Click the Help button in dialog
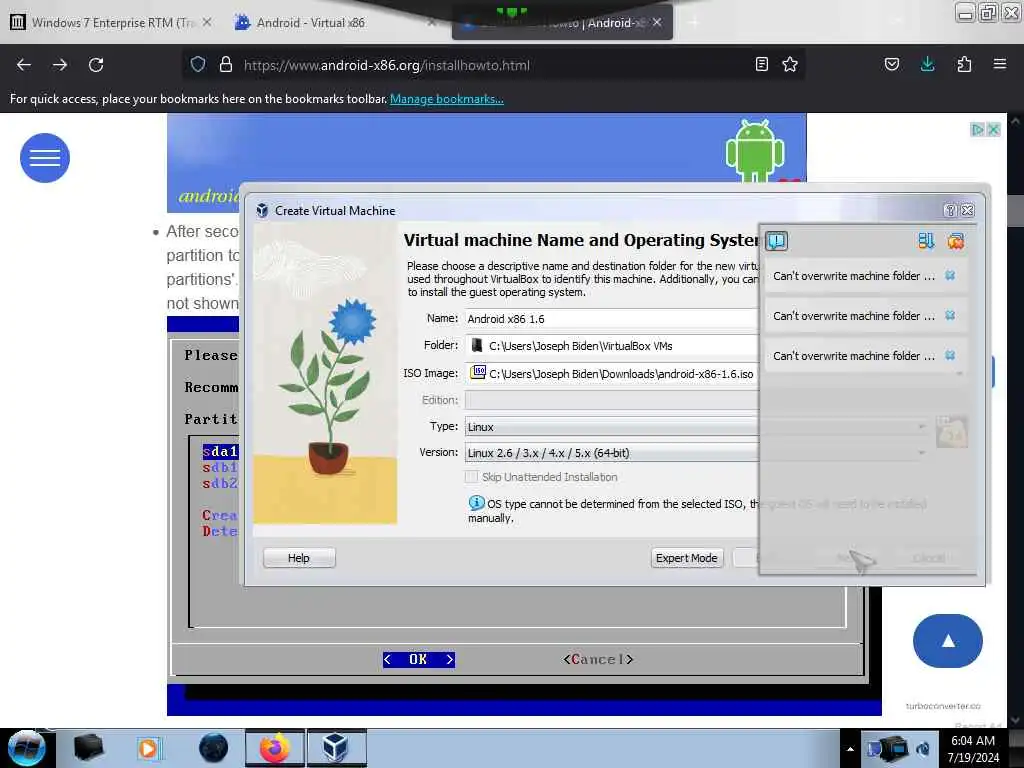 [x=299, y=558]
